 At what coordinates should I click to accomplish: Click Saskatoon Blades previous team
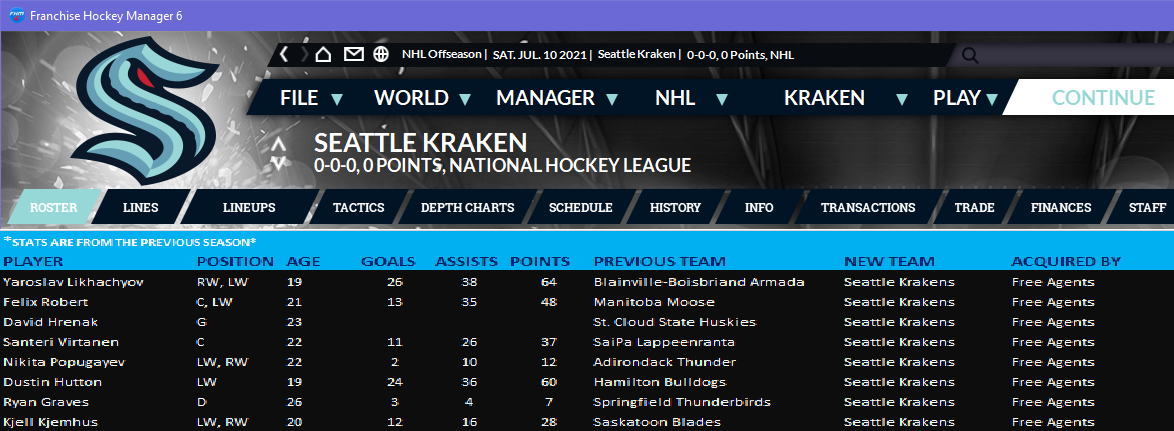coord(657,422)
